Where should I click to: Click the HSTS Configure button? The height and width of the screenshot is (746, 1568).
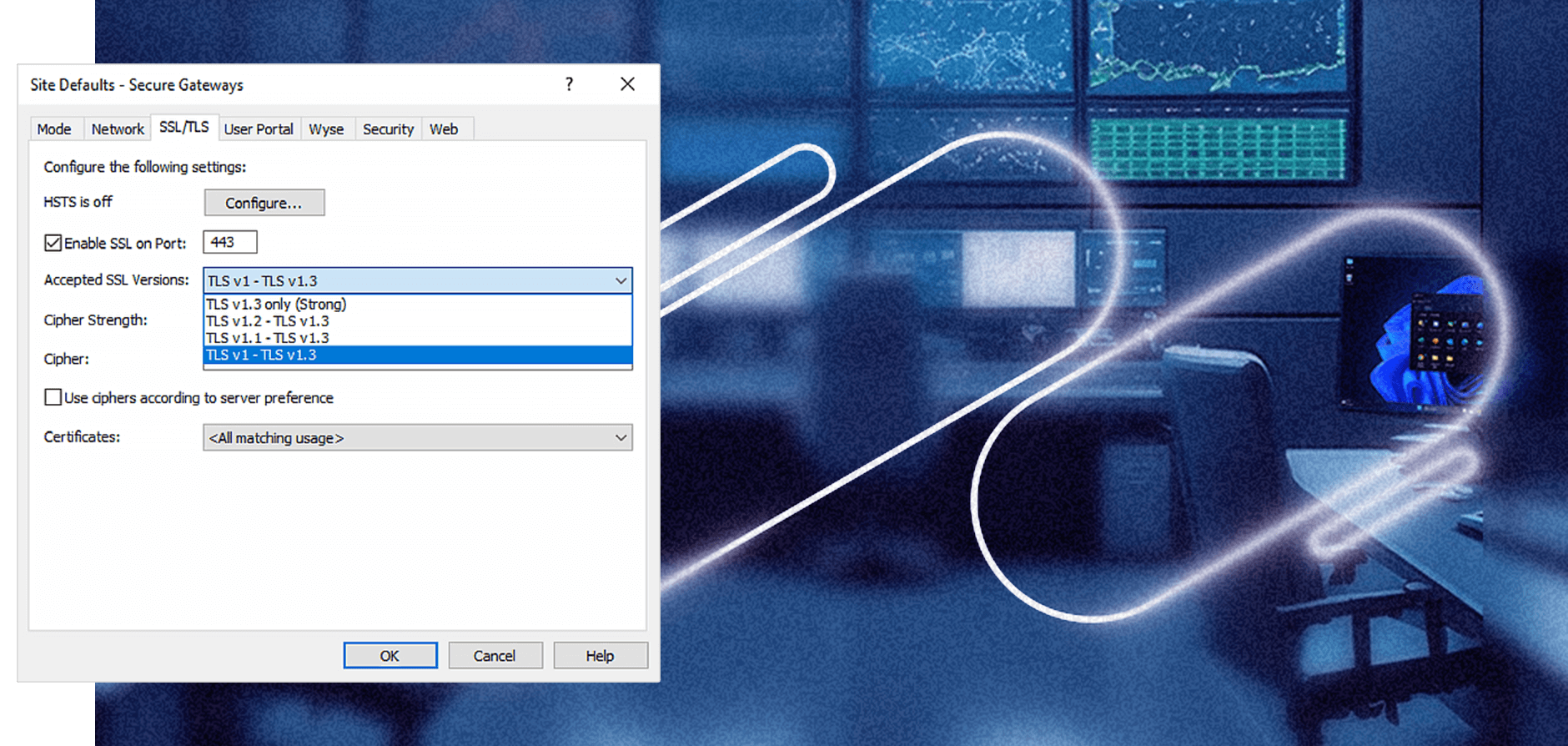click(264, 203)
